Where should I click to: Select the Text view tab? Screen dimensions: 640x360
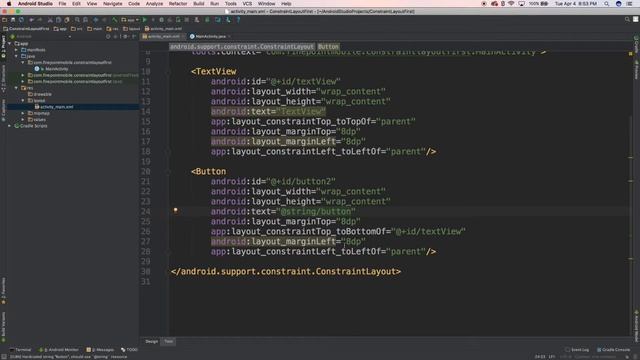pyautogui.click(x=169, y=341)
